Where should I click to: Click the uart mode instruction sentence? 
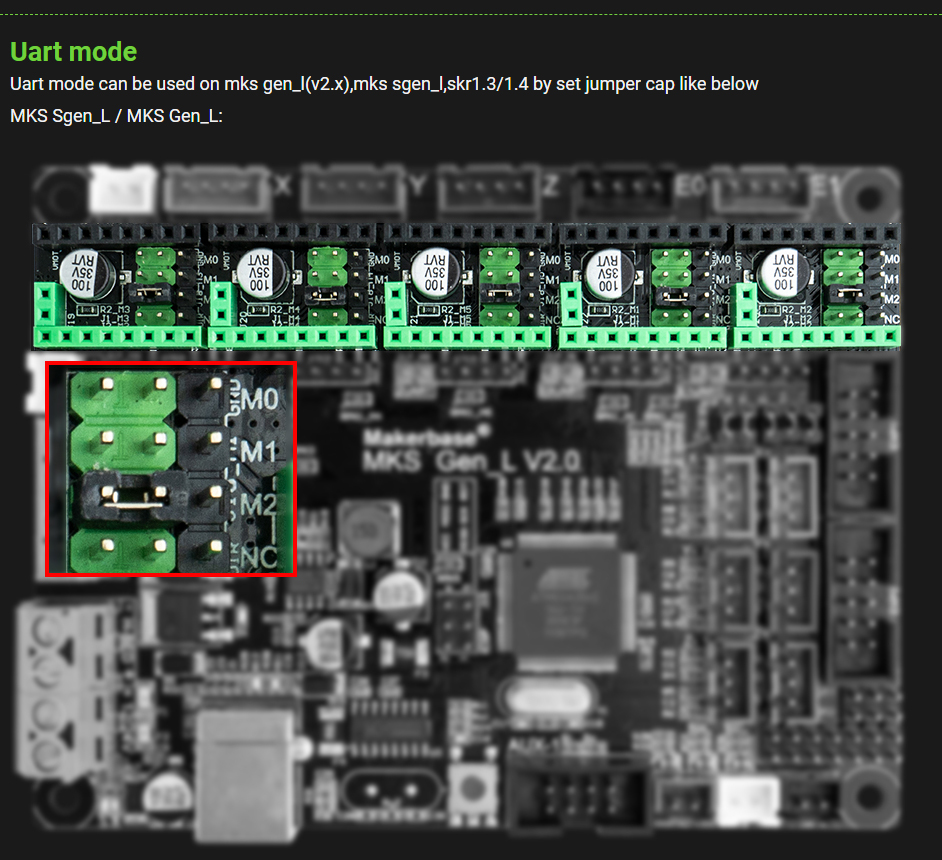(x=384, y=84)
